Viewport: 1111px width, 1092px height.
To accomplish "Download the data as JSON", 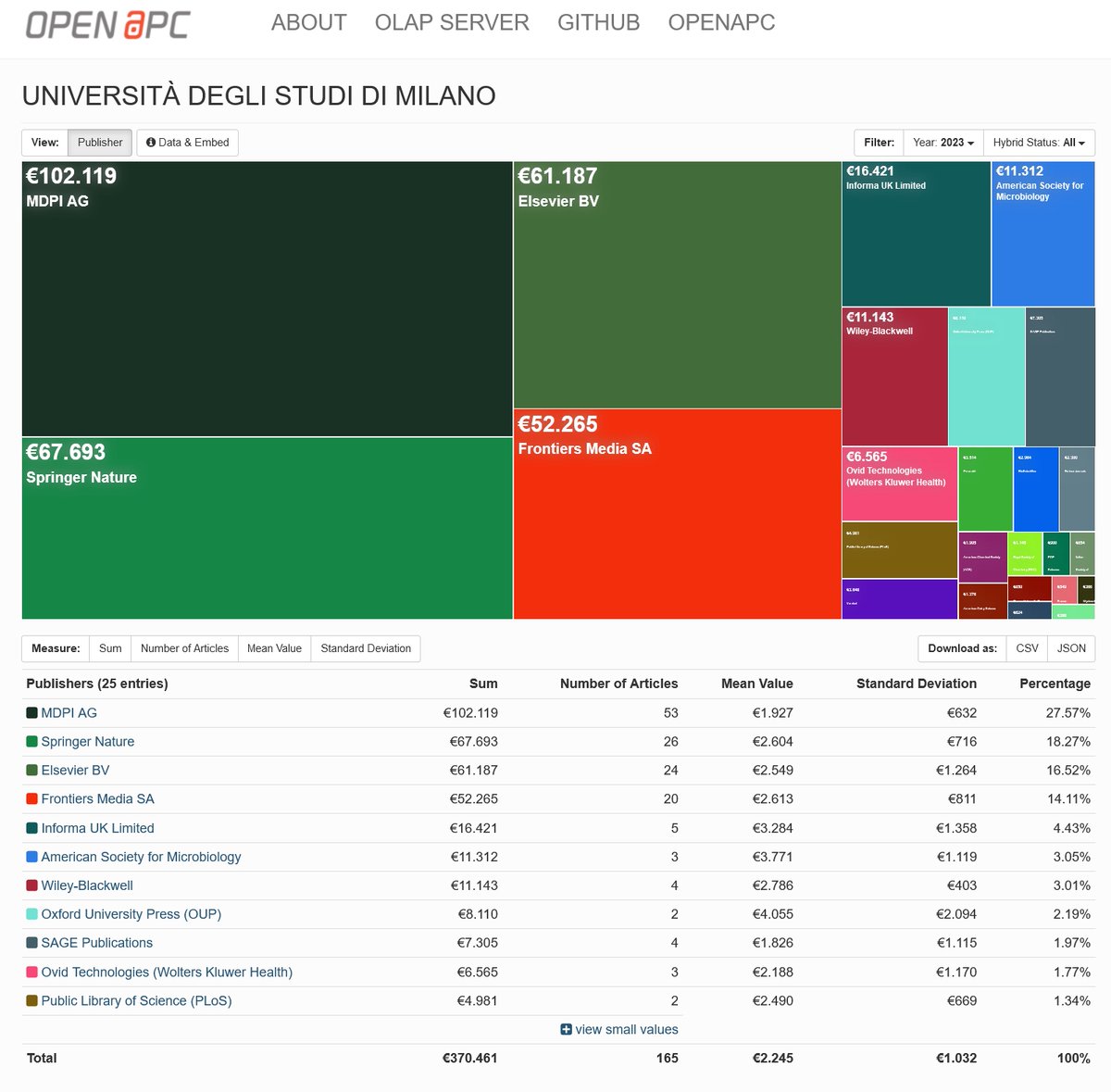I will tap(1071, 648).
